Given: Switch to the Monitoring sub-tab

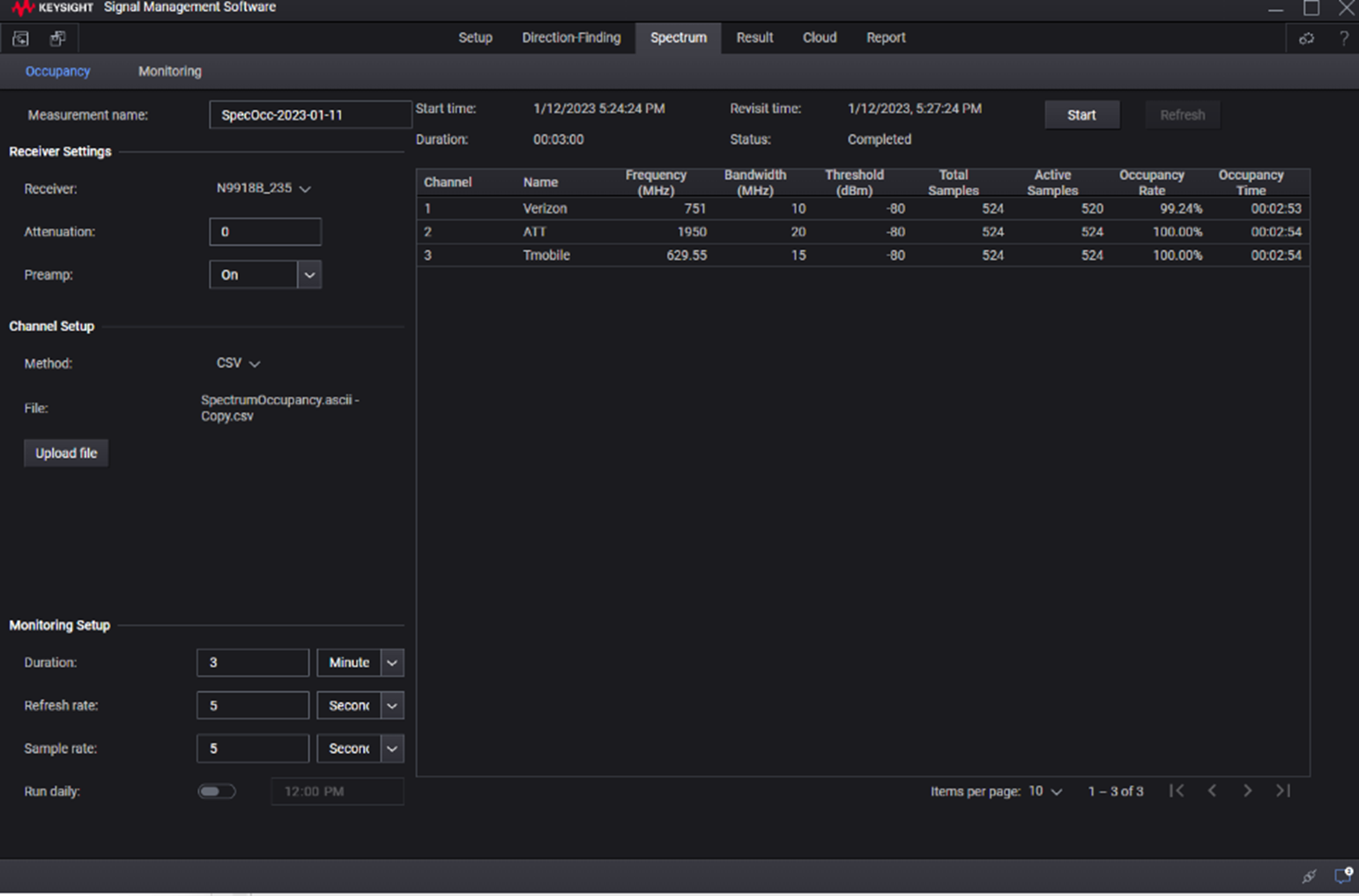Looking at the screenshot, I should click(170, 71).
